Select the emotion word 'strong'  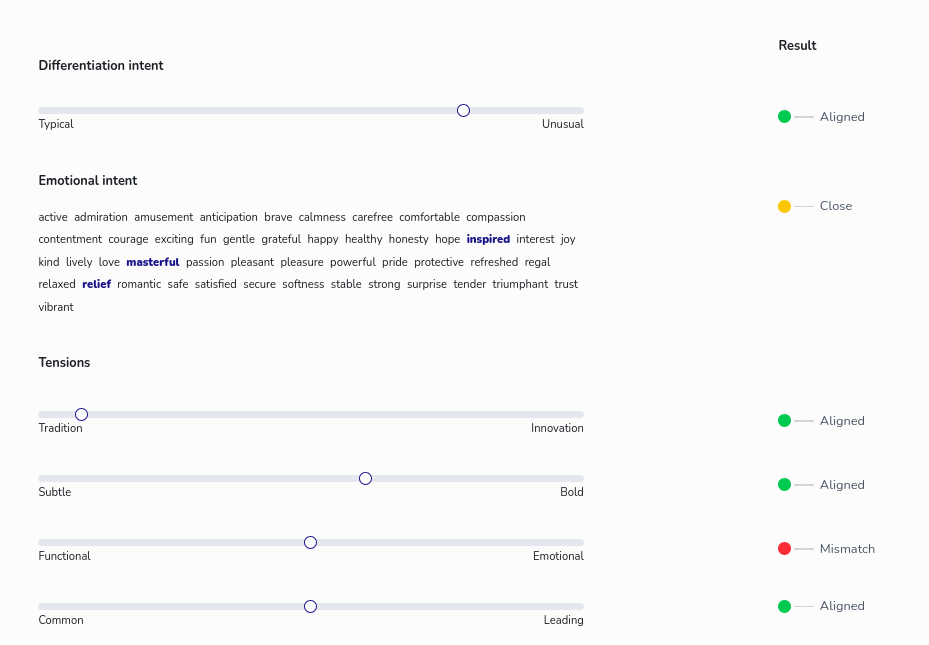click(385, 284)
